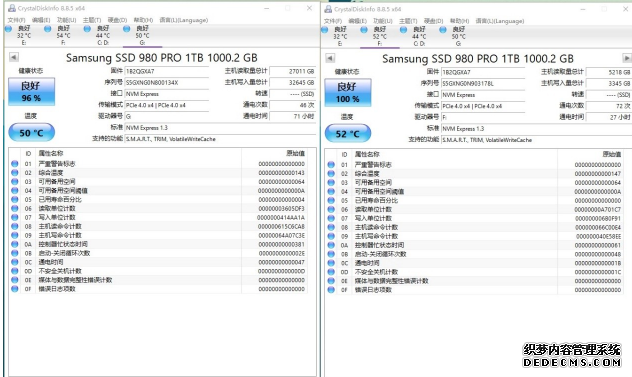632x377 pixels.
Task: Click the host writes total value 32645 GB
Action: [293, 83]
